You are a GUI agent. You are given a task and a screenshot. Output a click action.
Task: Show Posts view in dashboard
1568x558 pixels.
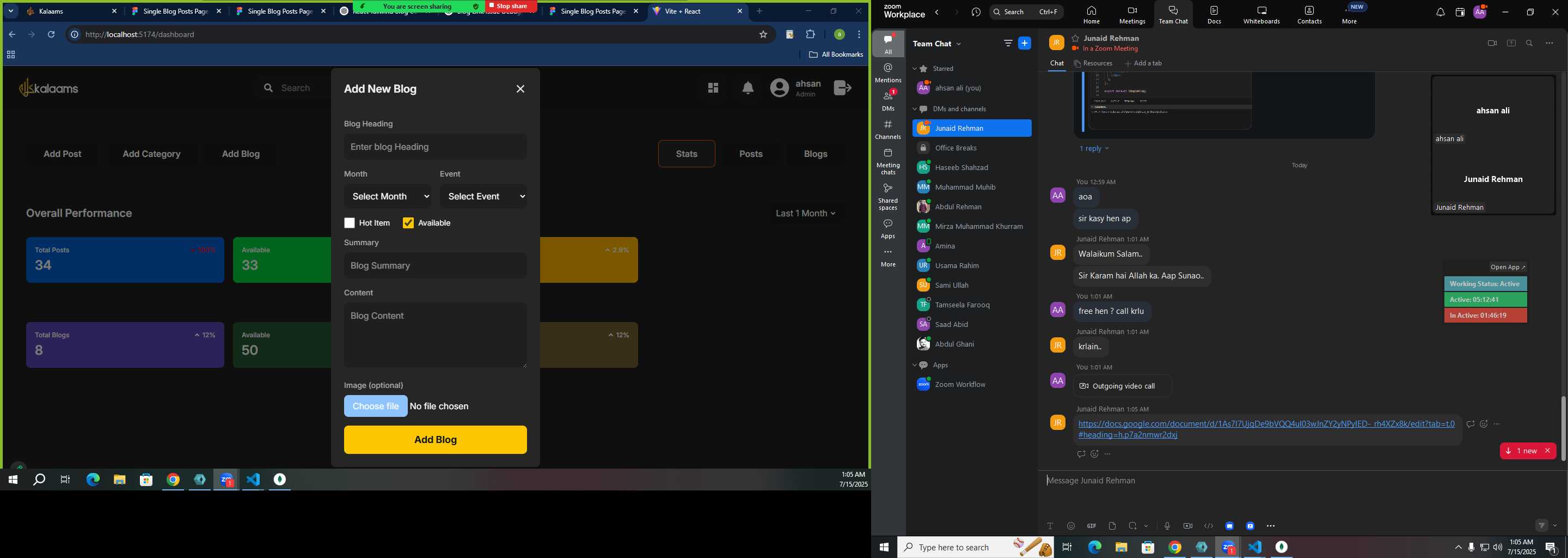click(x=751, y=154)
